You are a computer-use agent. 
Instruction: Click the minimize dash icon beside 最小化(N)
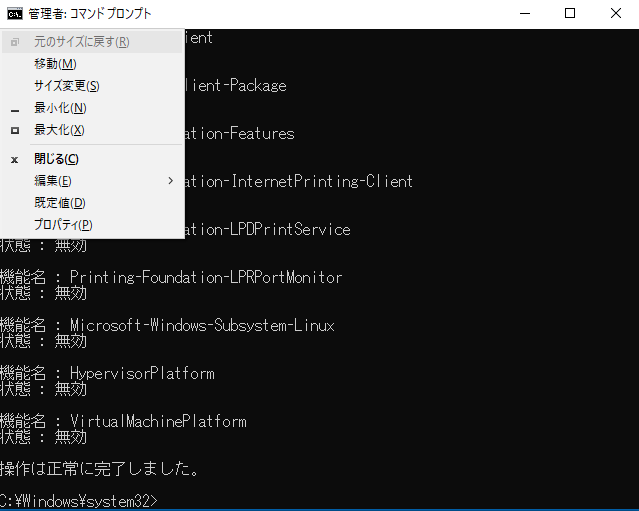(15, 110)
